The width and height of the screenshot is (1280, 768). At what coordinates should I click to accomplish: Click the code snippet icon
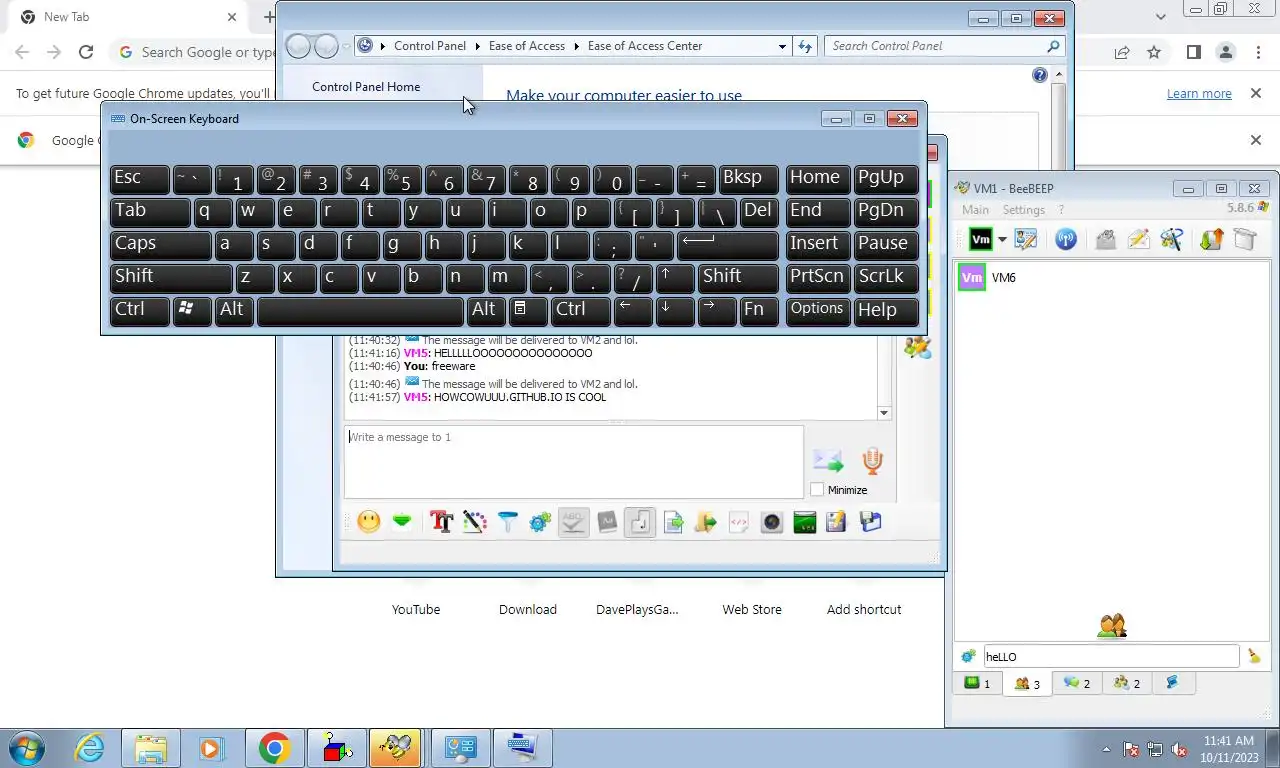739,522
